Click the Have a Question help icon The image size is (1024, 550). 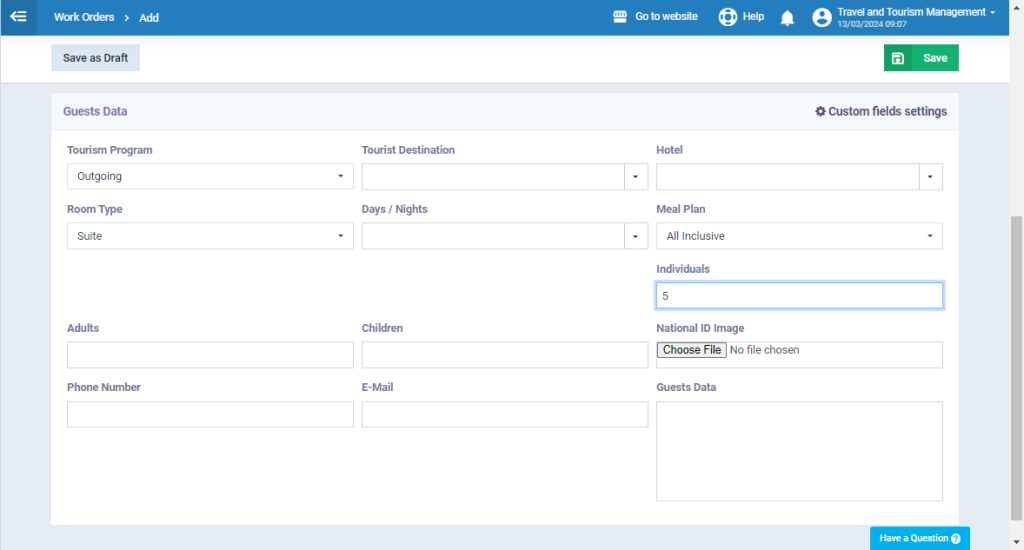956,539
